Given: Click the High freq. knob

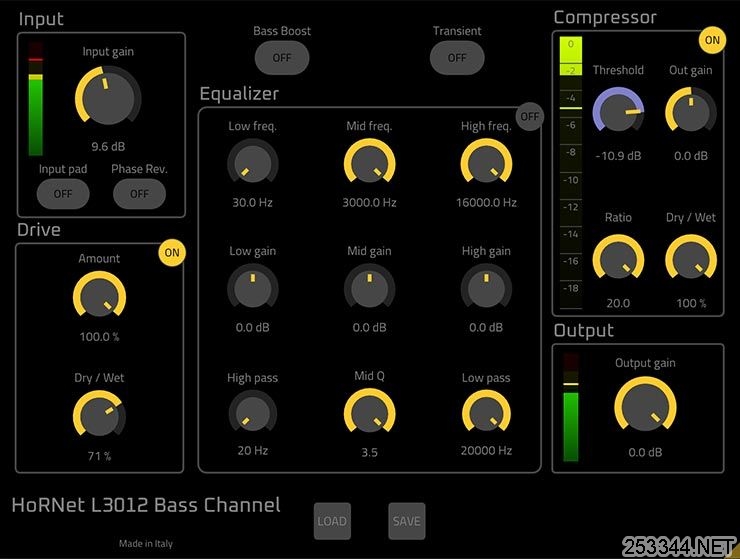Looking at the screenshot, I should pos(486,162).
